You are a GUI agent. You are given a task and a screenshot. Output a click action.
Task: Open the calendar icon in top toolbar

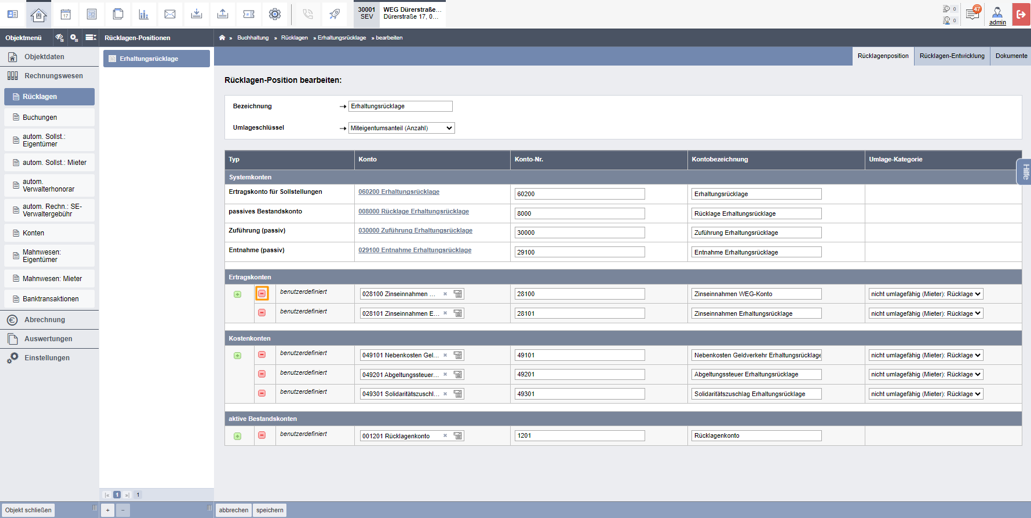65,14
